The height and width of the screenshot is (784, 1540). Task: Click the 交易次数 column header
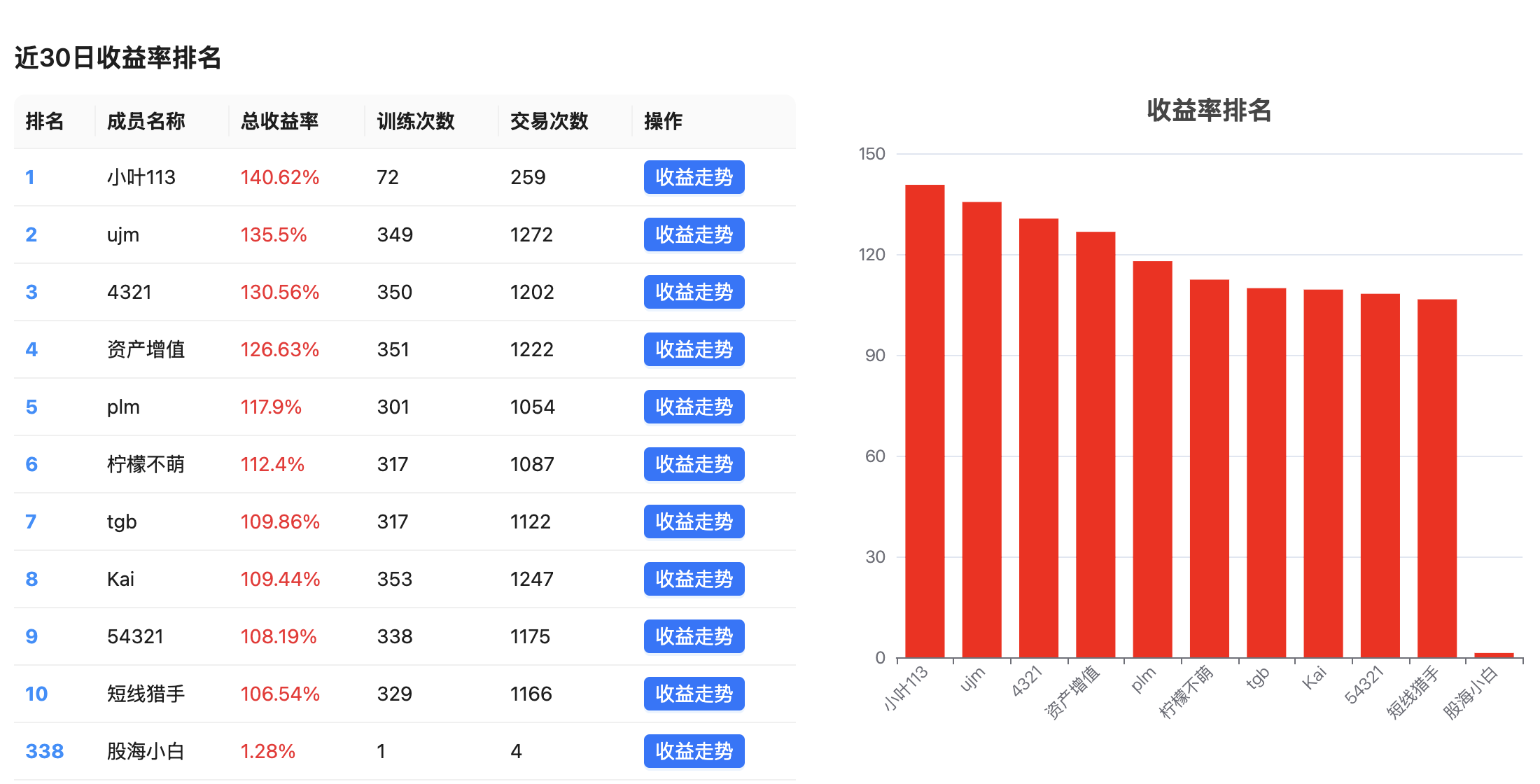coord(549,121)
